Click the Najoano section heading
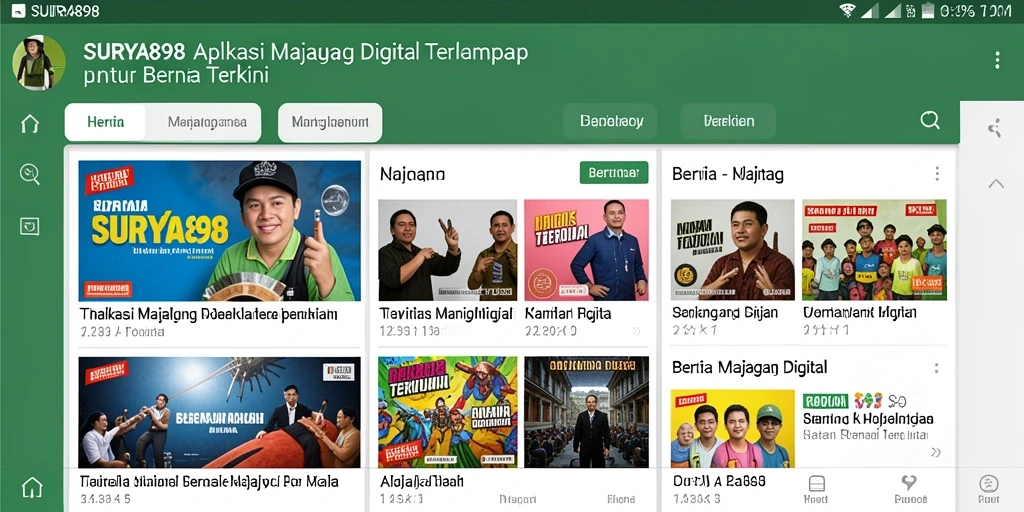The width and height of the screenshot is (1024, 512). (412, 174)
